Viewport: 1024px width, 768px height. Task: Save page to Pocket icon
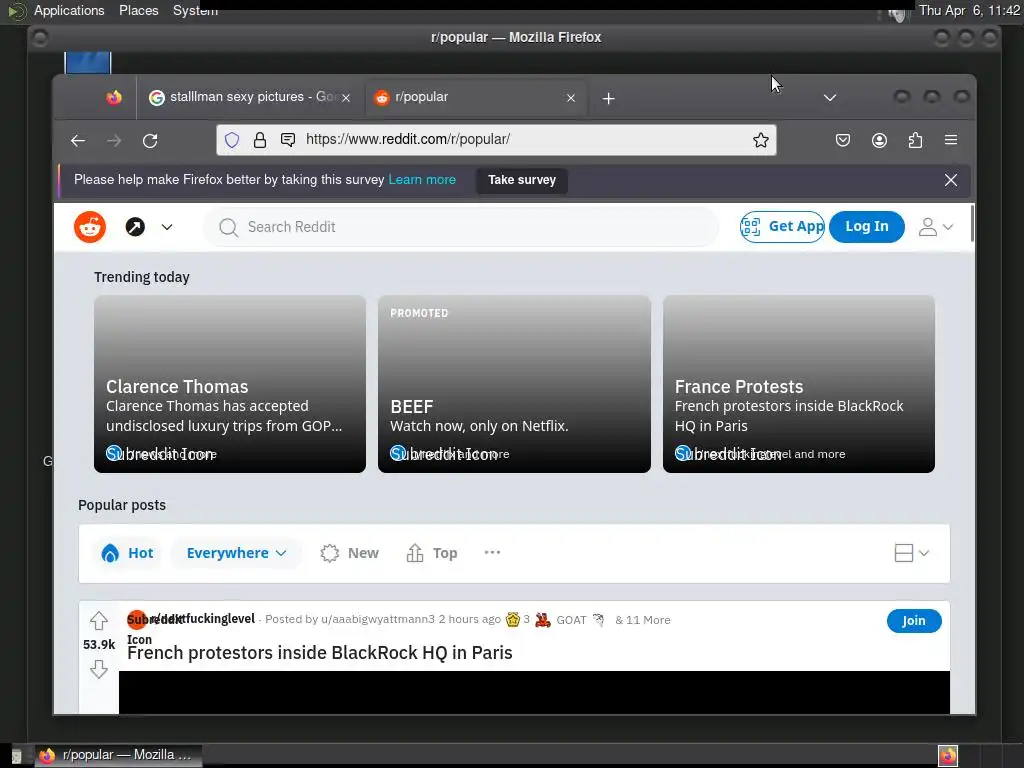pyautogui.click(x=842, y=140)
